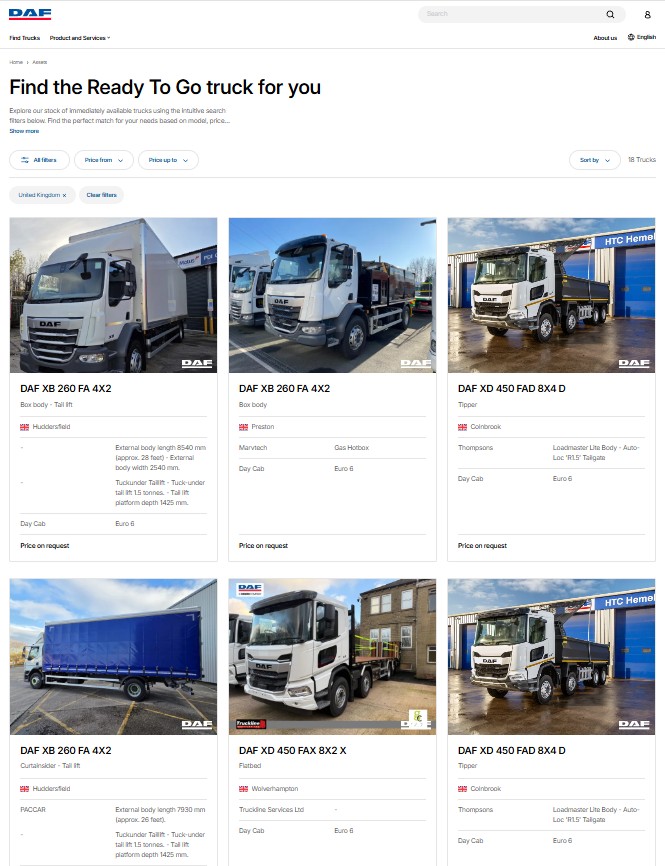Screen dimensions: 665x866
Task: Click the search input field
Action: pyautogui.click(x=514, y=14)
